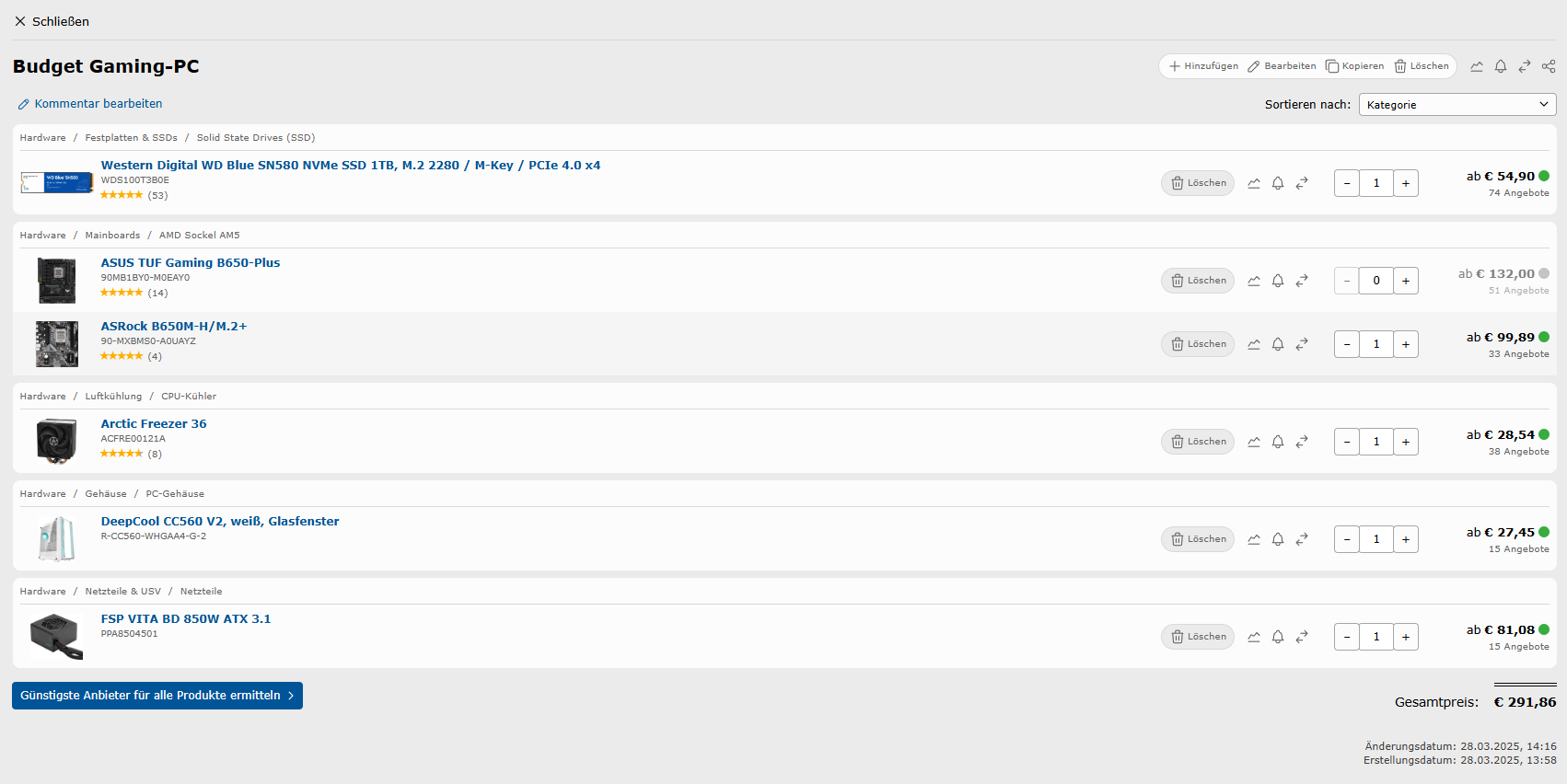Click swap arrows icon for ASRock B650M-H/M.2+
1567x784 pixels.
(x=1302, y=344)
